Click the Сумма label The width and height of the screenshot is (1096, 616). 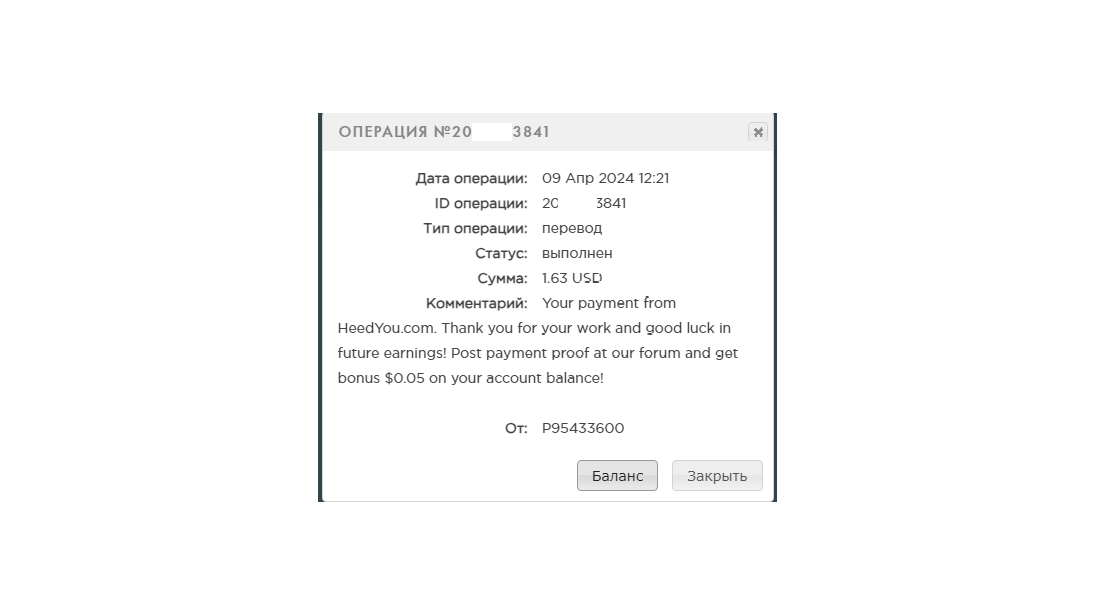[503, 278]
